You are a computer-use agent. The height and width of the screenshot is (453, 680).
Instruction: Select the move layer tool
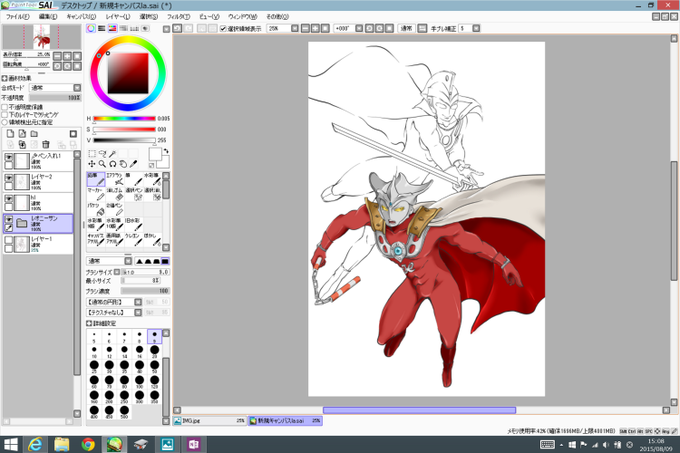coord(92,164)
